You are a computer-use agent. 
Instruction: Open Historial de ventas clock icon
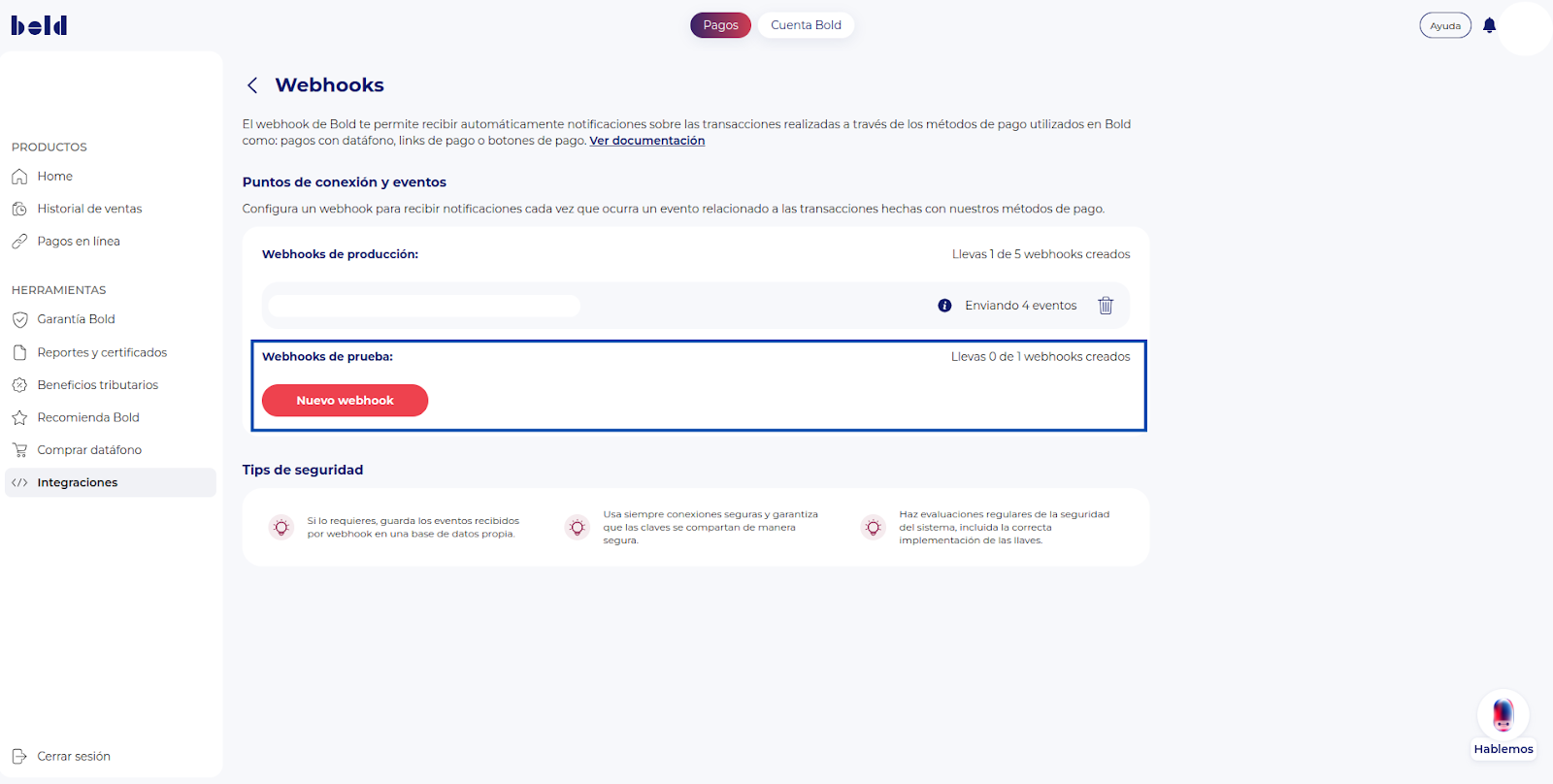(x=20, y=208)
